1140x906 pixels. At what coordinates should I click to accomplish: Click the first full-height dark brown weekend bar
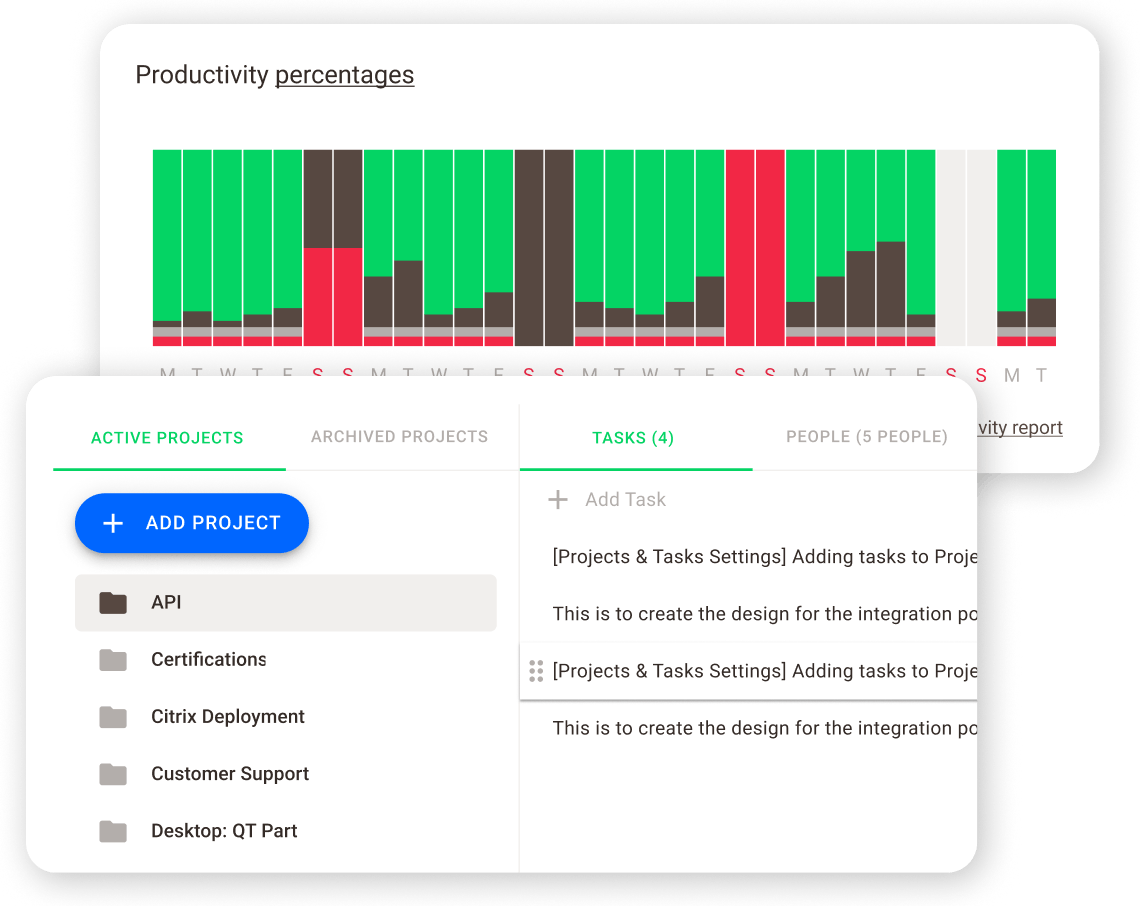pyautogui.click(x=529, y=247)
